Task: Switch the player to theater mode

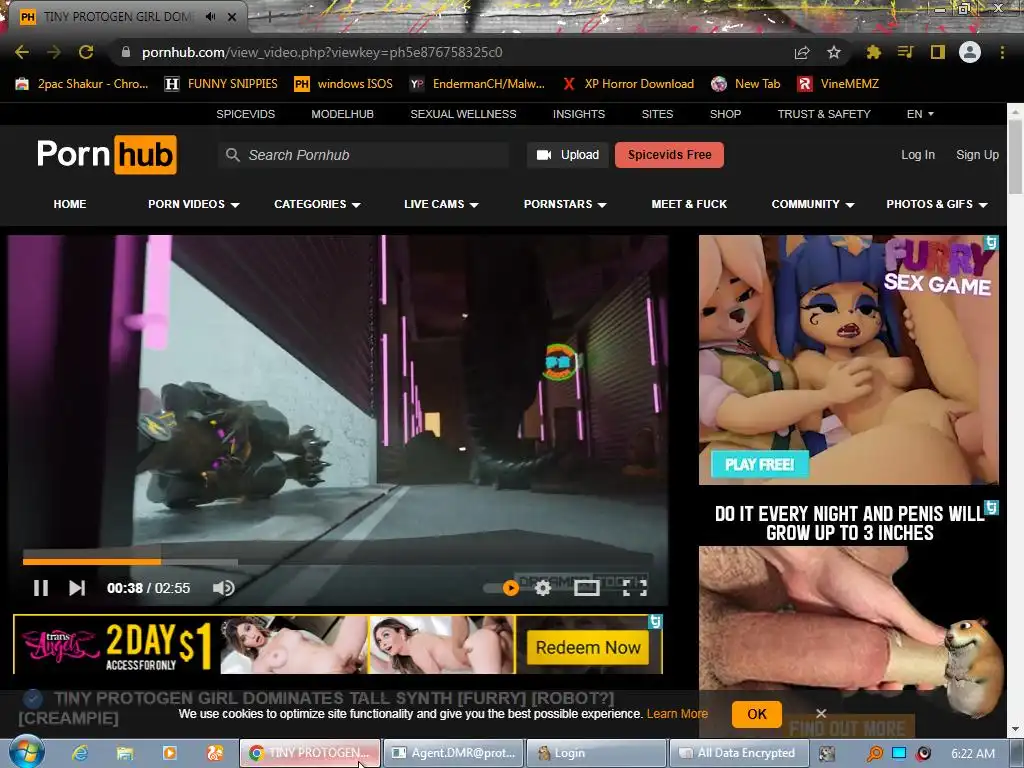Action: [x=586, y=588]
